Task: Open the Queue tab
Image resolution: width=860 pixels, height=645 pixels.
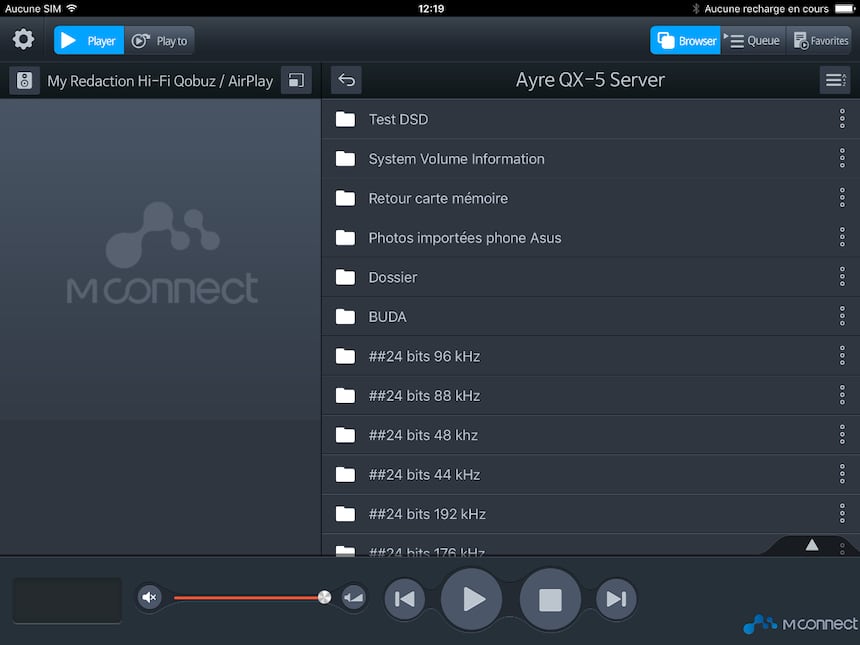Action: coord(753,41)
